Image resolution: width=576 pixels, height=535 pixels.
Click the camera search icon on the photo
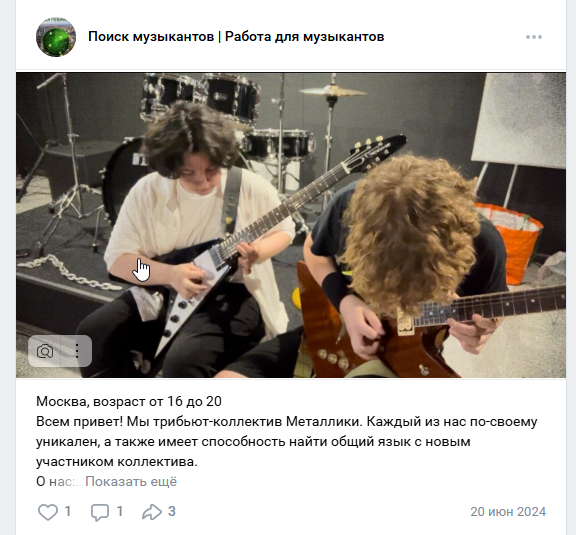[x=45, y=351]
